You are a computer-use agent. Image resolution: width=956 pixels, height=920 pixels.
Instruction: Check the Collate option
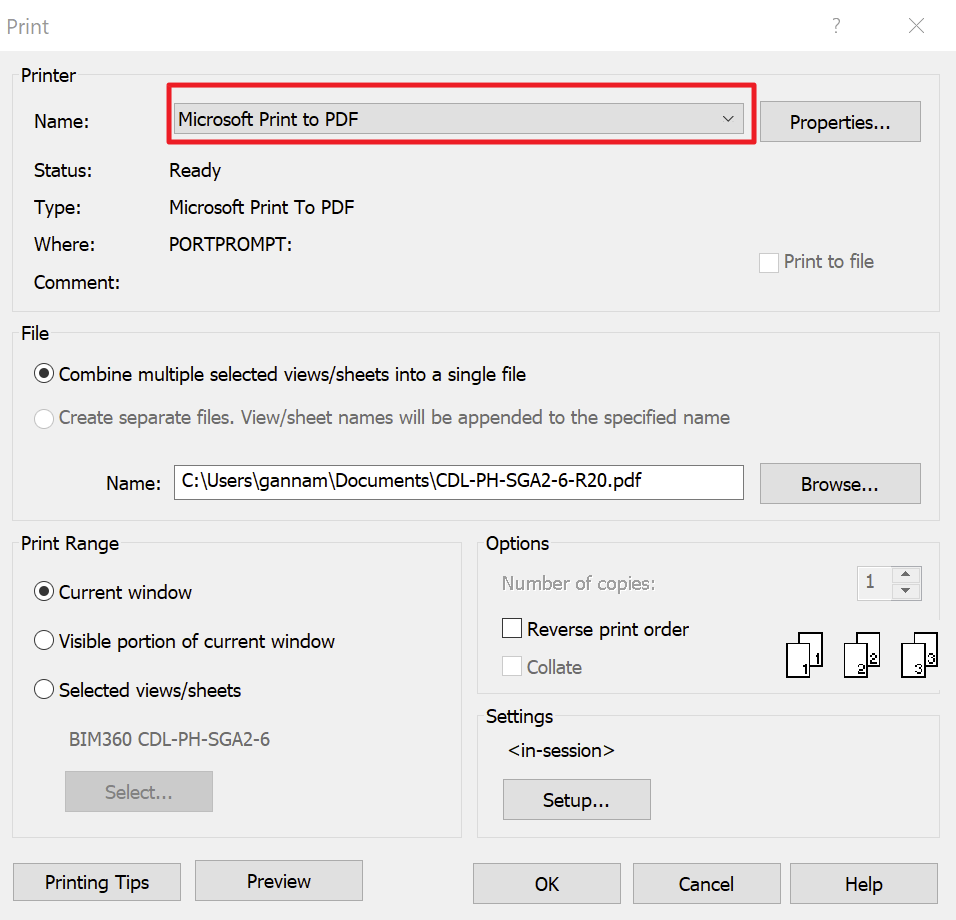[512, 666]
